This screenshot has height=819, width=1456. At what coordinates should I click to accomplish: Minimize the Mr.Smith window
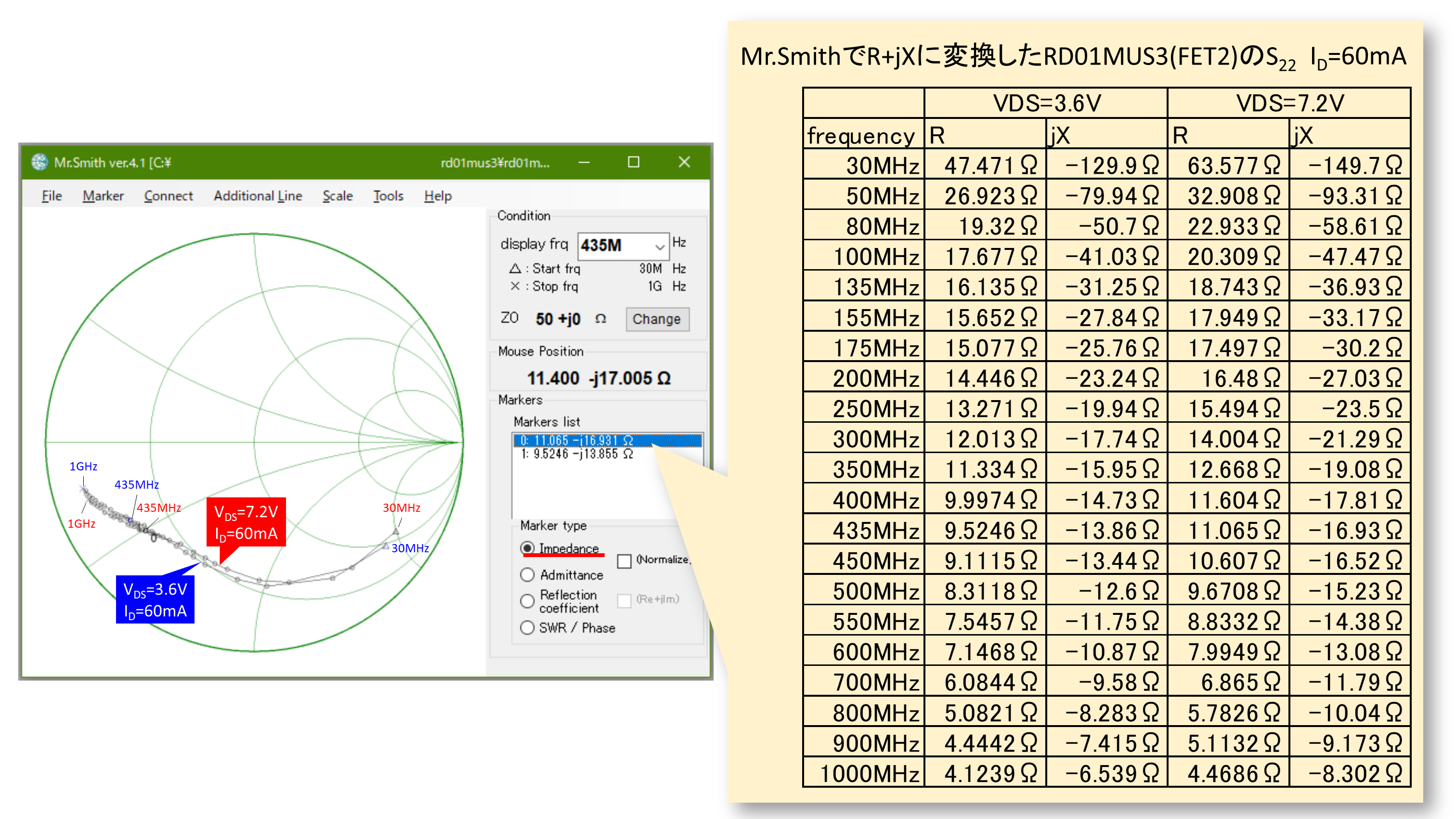pyautogui.click(x=584, y=162)
